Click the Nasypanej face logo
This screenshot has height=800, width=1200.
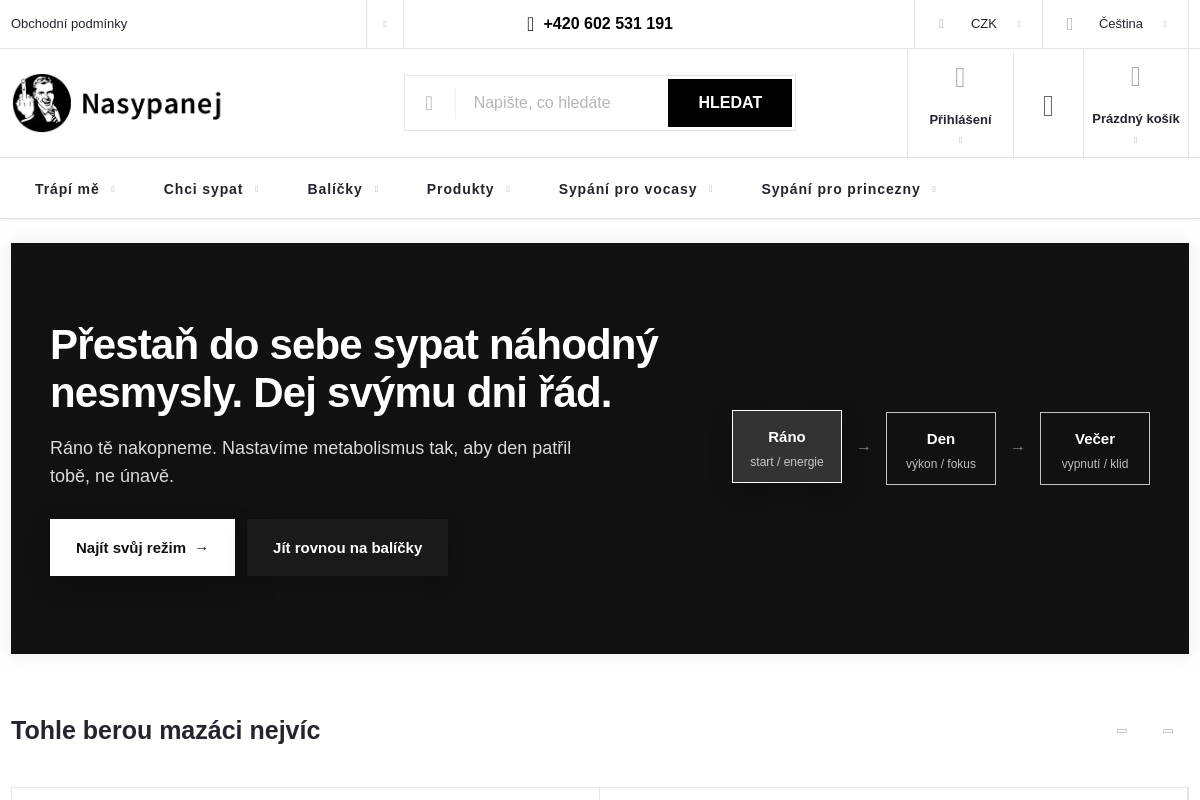pos(41,102)
